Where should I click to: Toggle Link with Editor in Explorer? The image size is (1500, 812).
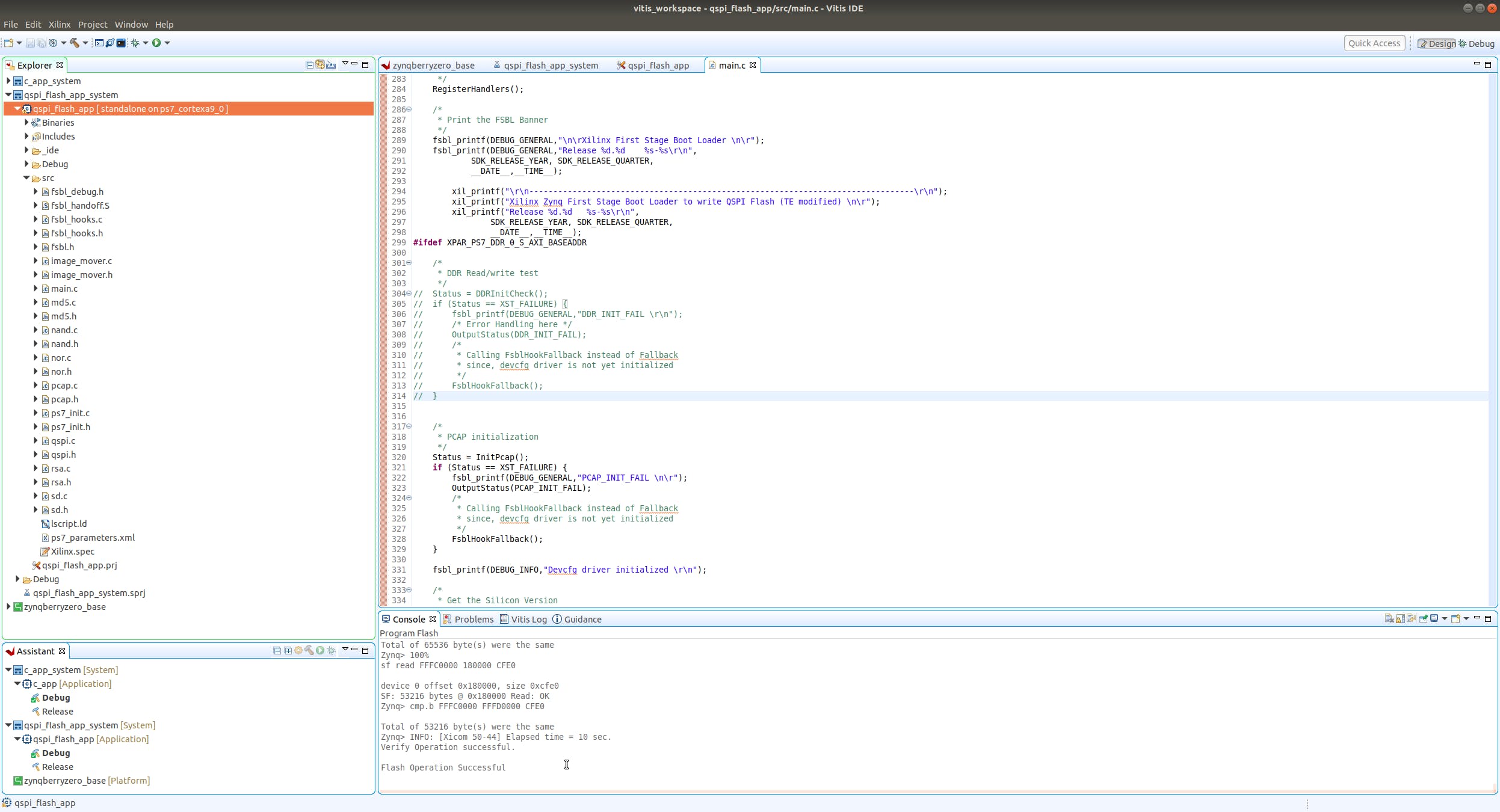(320, 65)
